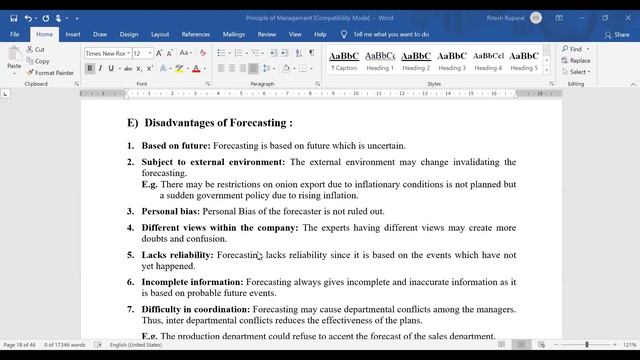
Task: Copy the selected text
Action: (x=38, y=61)
